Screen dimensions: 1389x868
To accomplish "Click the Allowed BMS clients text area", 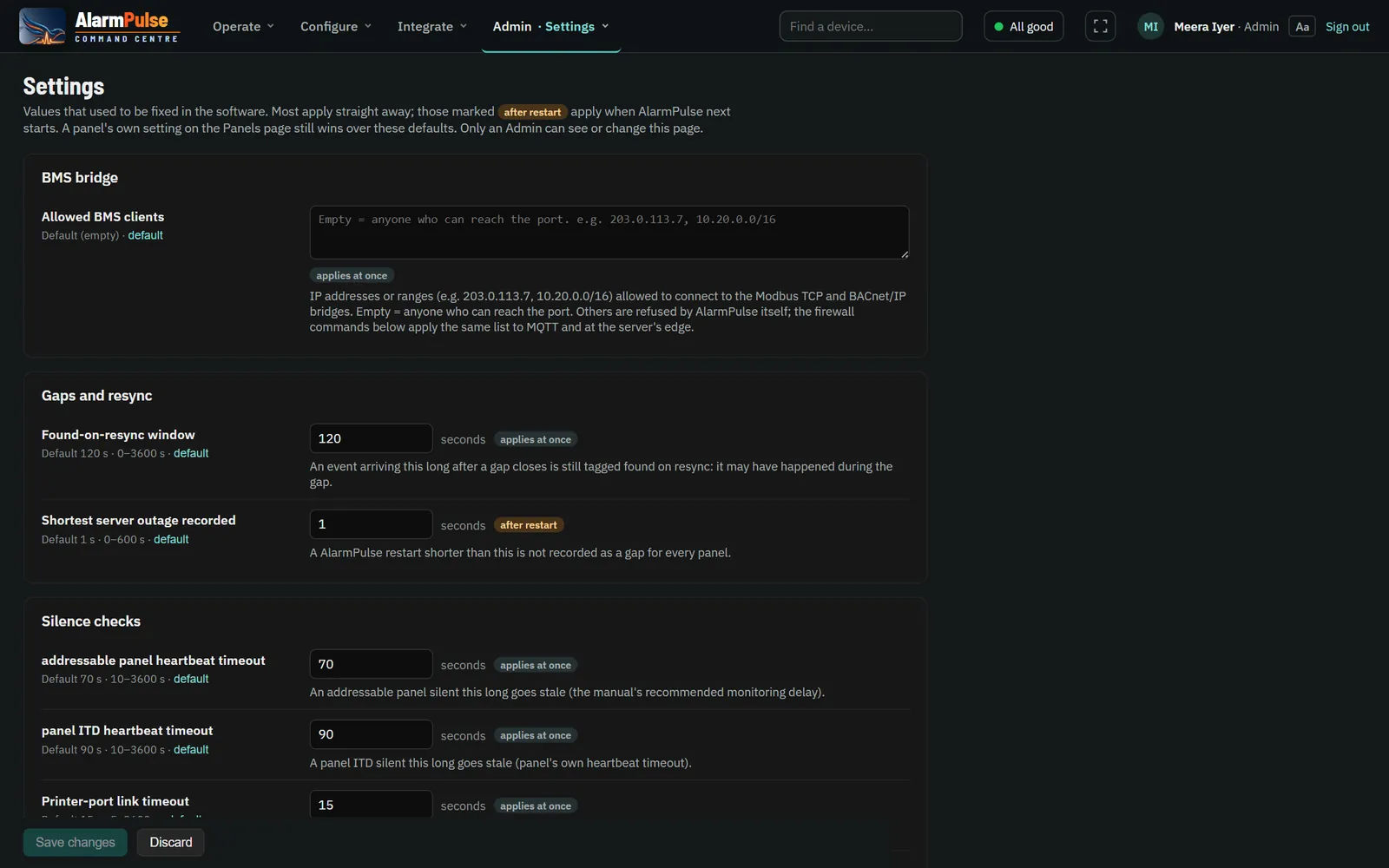I will 609,232.
